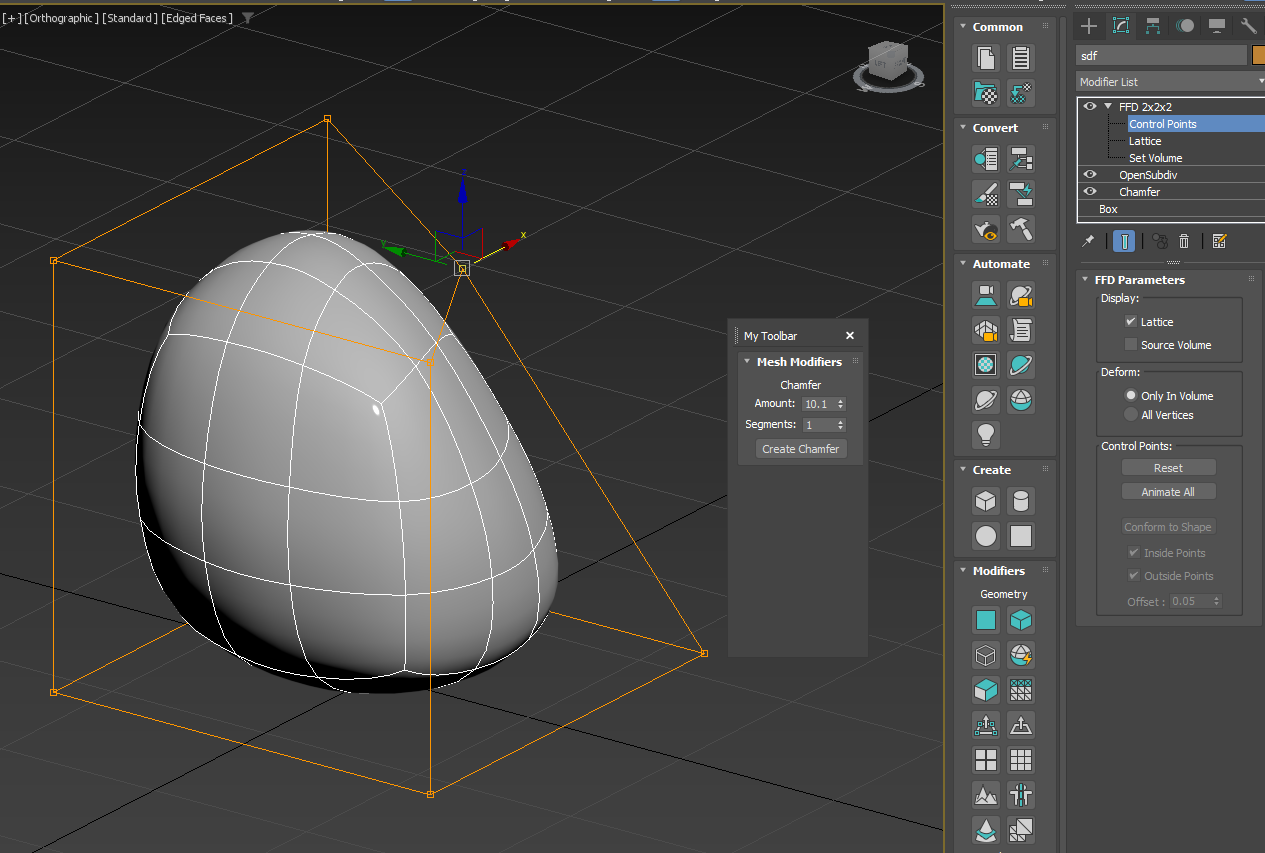Screen dimensions: 1265x853
Task: Click the orange object color swatch
Action: tap(1258, 56)
